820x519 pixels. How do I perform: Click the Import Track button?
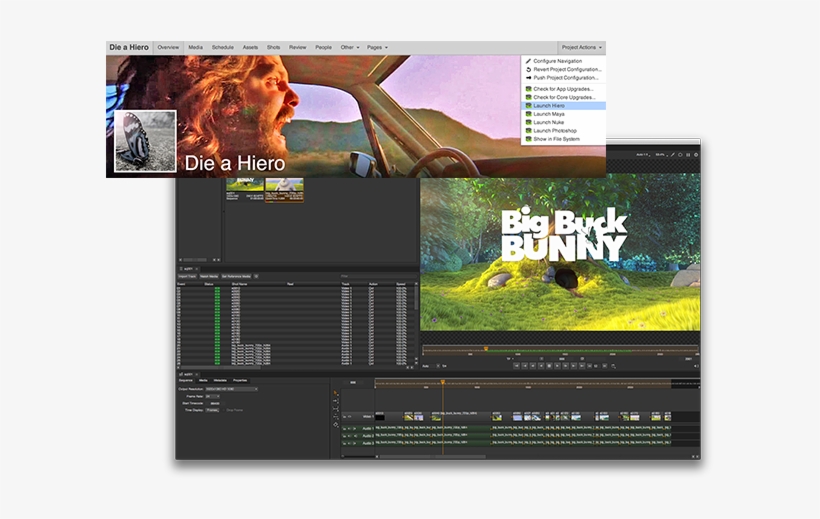(x=188, y=275)
